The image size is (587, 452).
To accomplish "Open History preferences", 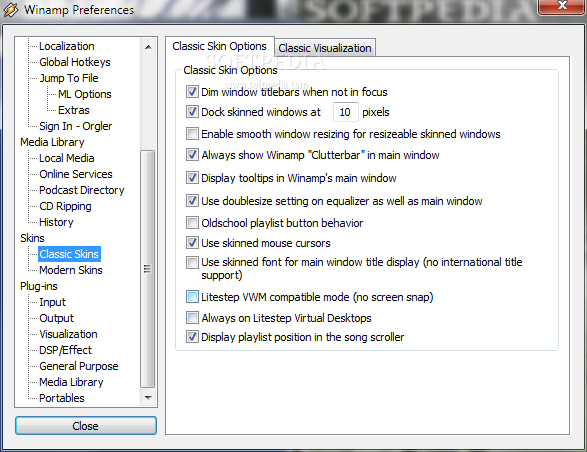I will (x=56, y=222).
